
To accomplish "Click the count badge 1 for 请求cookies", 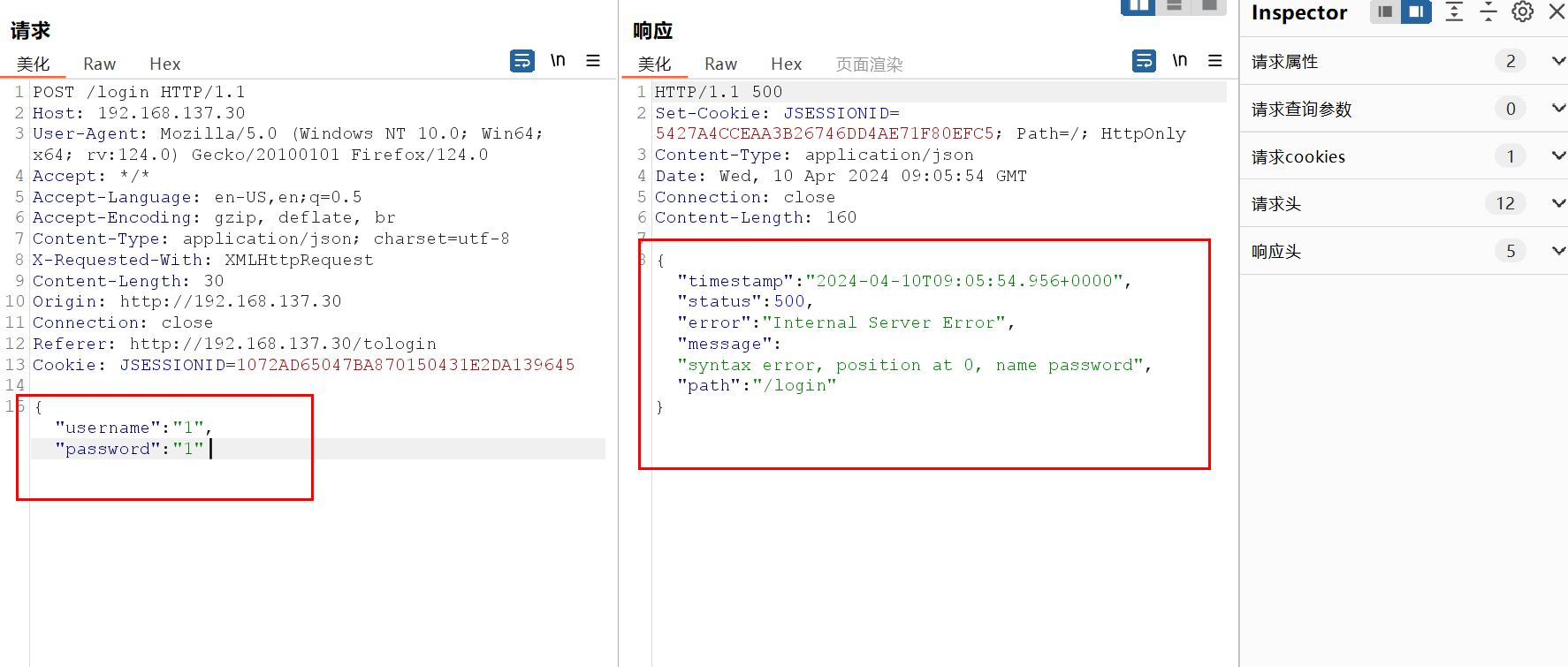I will [x=1511, y=156].
